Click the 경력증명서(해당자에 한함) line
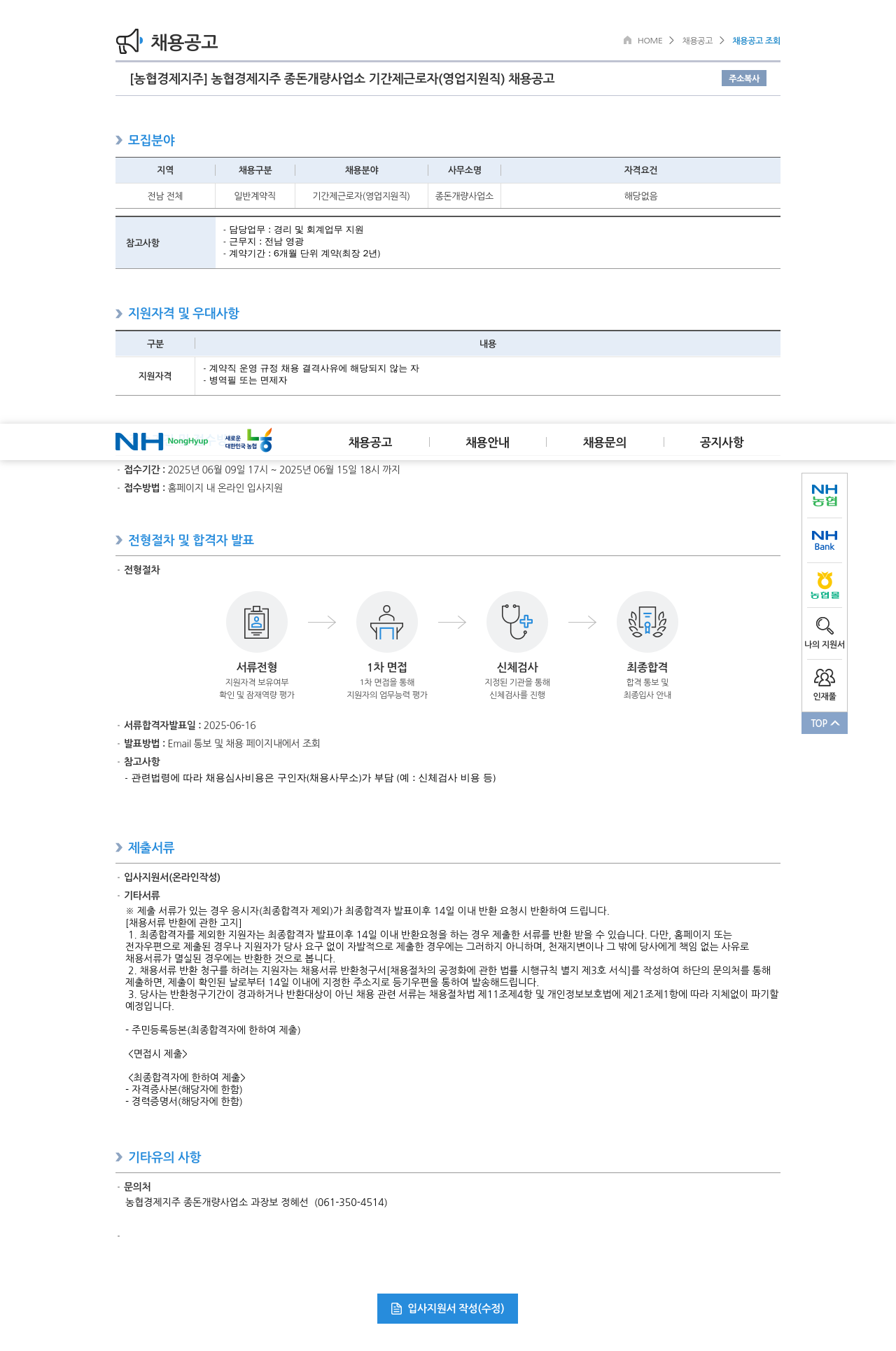Image resolution: width=896 pixels, height=1351 pixels. click(x=184, y=1101)
